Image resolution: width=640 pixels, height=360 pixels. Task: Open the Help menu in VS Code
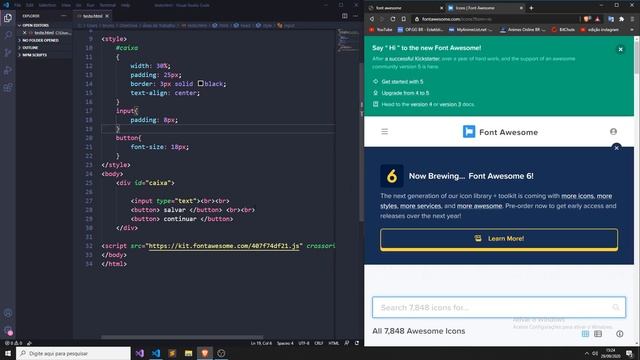(x=126, y=5)
